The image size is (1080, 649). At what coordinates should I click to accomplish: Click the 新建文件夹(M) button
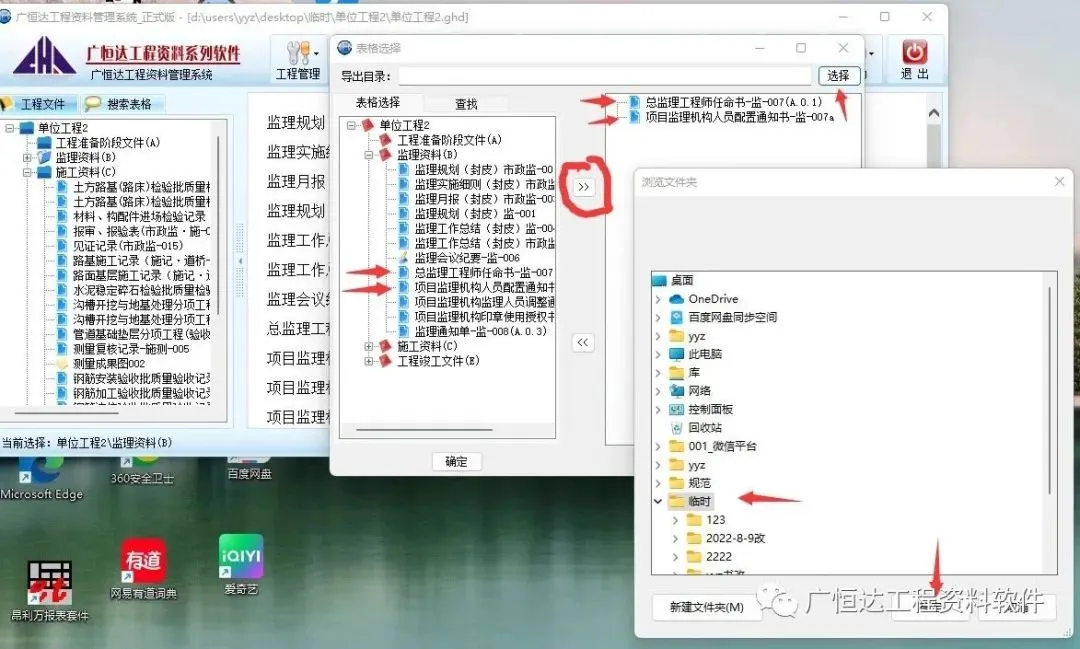pos(707,607)
